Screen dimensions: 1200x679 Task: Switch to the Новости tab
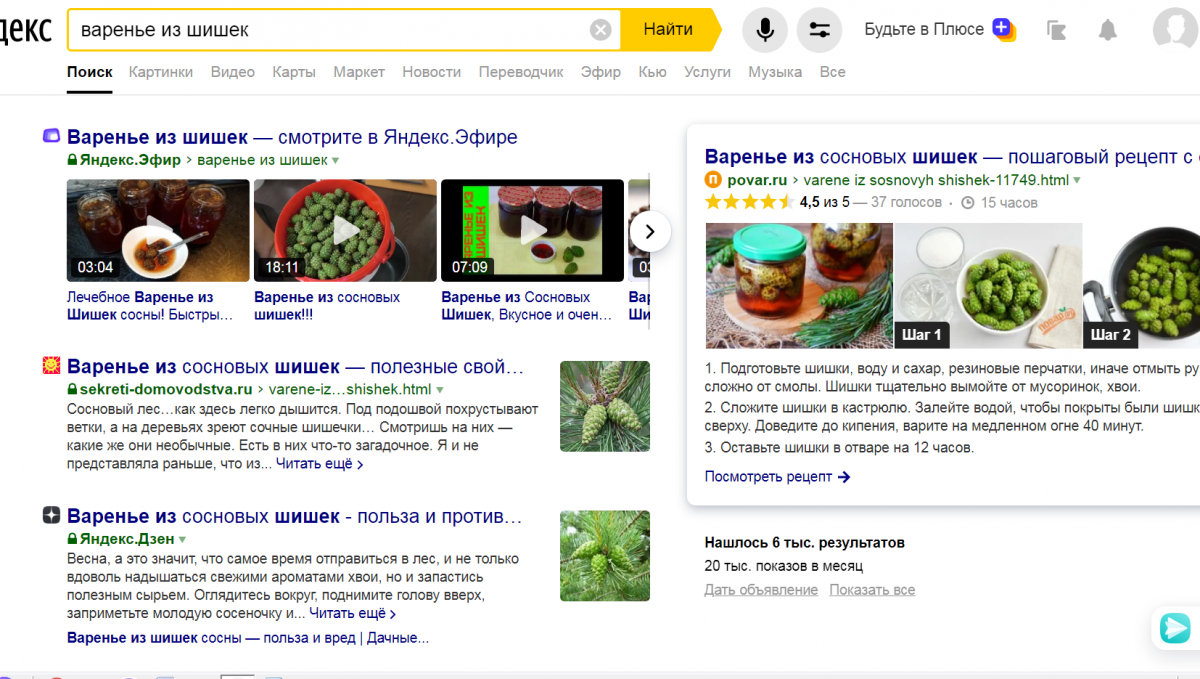[431, 72]
